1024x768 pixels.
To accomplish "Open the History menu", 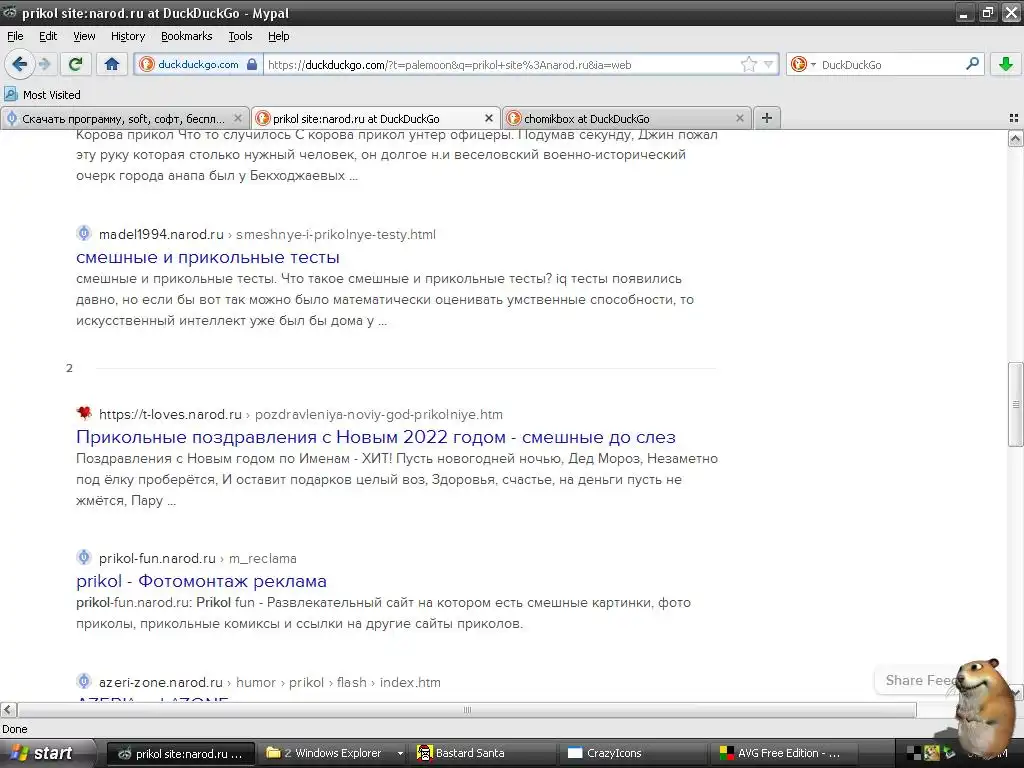I will pyautogui.click(x=128, y=36).
